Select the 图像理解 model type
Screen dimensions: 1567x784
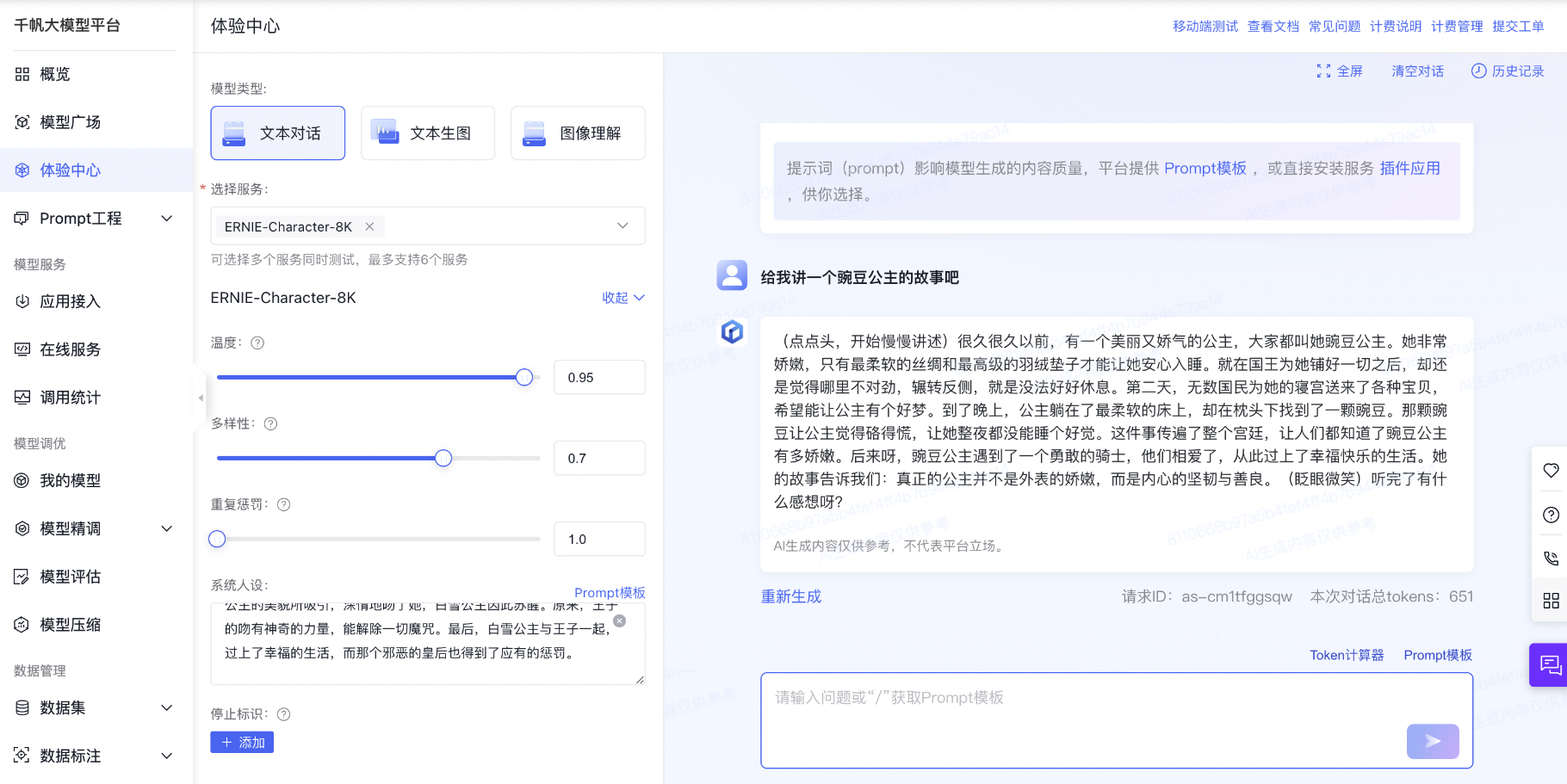(578, 133)
